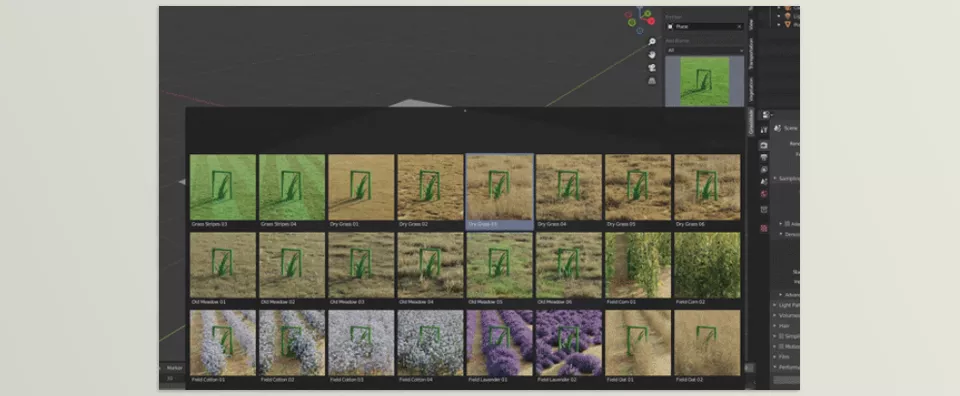This screenshot has height=396, width=960.
Task: Pick the Field Cotton 03 thumbnail
Action: (x=361, y=343)
